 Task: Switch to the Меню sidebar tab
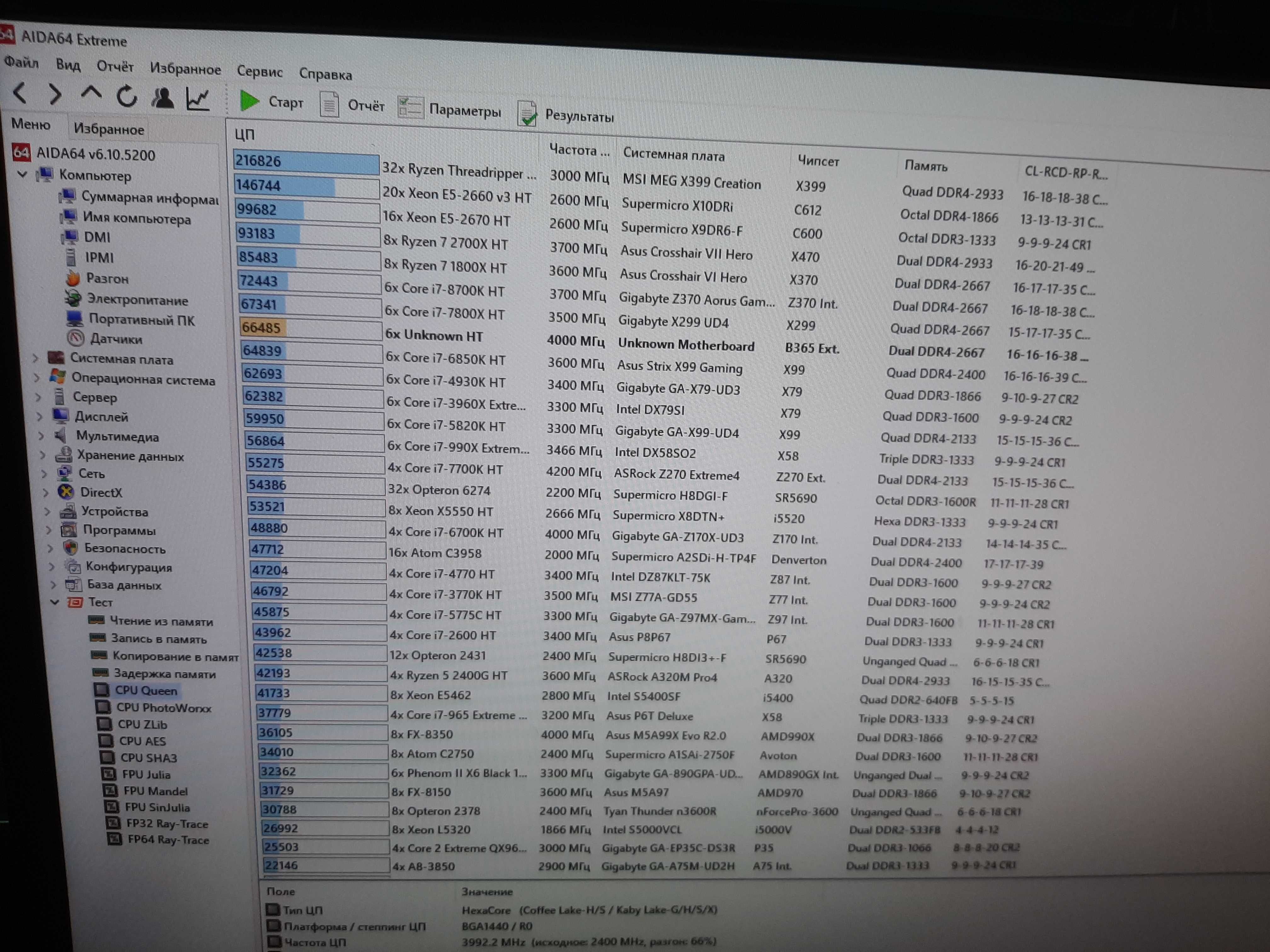click(x=31, y=124)
